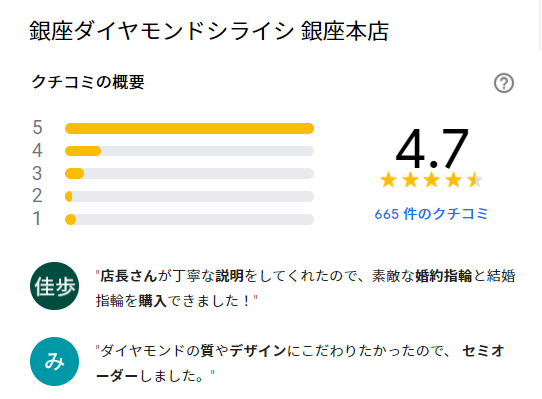The image size is (542, 399).
Task: Open the review snippet mentioning 店長さん
Action: pyautogui.click(x=306, y=288)
